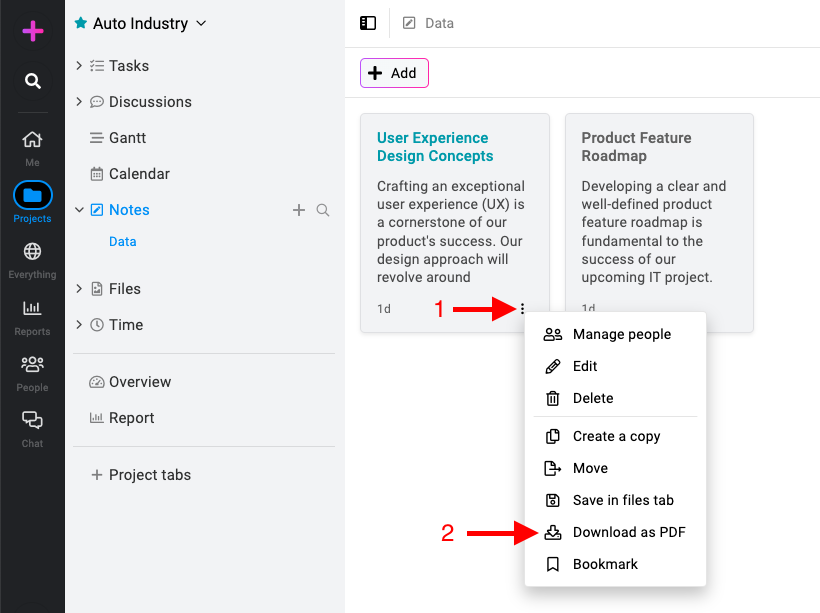Click the star icon beside Auto Industry
Viewport: 820px width, 613px height.
(x=81, y=23)
